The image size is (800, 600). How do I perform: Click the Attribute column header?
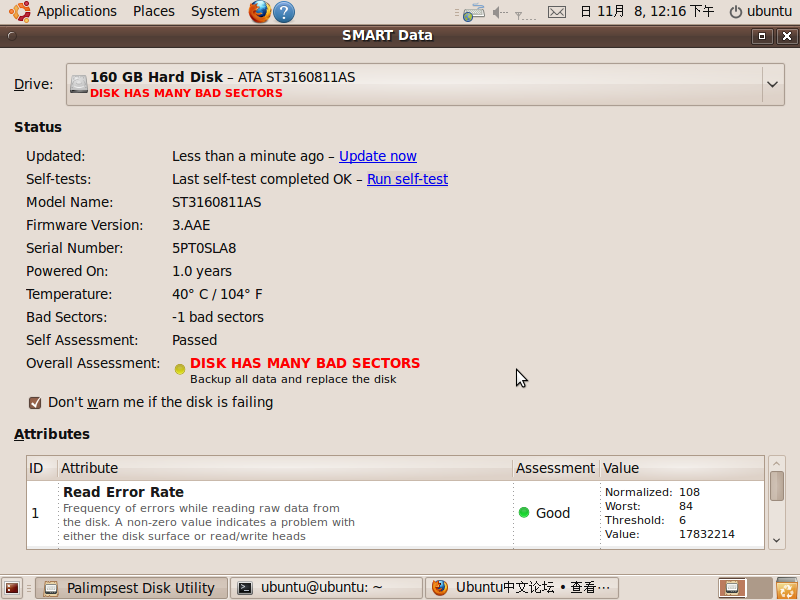(285, 468)
